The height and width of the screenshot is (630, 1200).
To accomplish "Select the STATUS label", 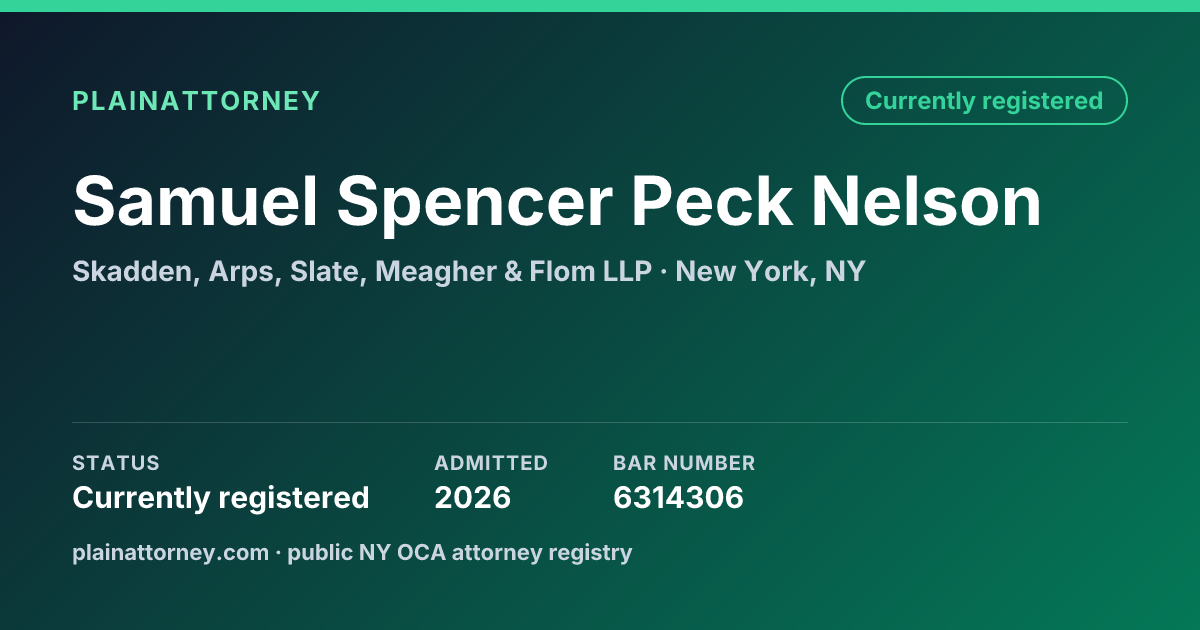I will pyautogui.click(x=116, y=463).
